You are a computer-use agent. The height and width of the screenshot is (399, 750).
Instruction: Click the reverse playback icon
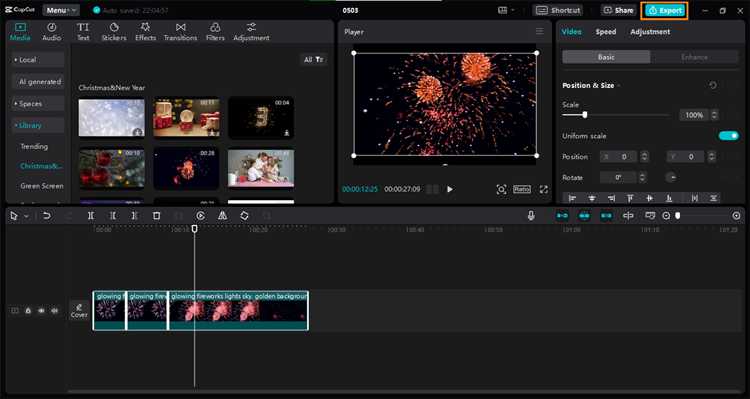[200, 216]
